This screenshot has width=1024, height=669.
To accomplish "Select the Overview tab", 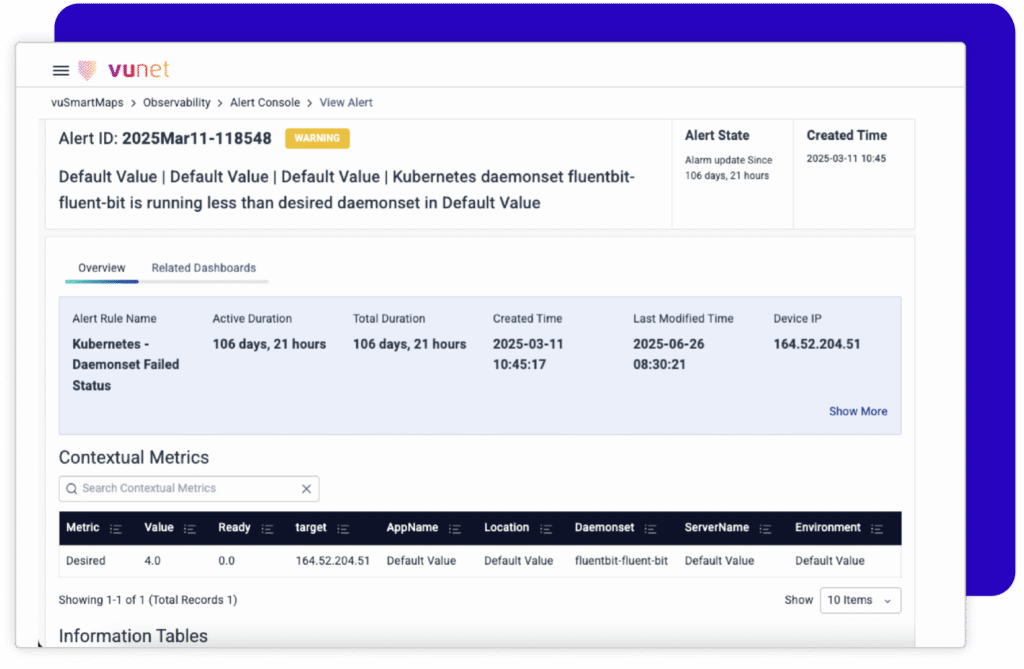I will pos(102,268).
